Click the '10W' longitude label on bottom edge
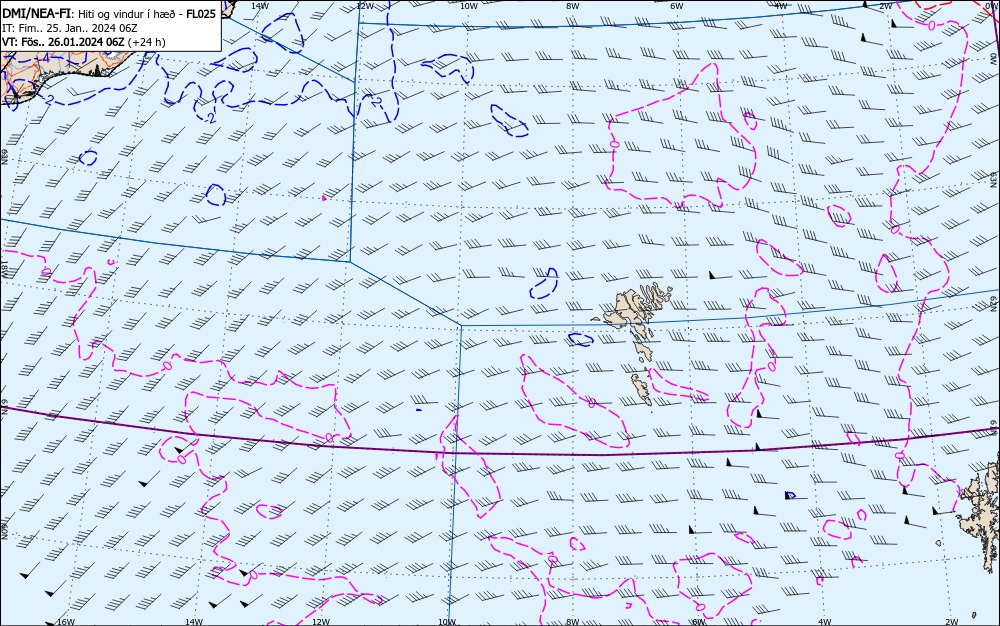1000x626 pixels. [x=447, y=622]
